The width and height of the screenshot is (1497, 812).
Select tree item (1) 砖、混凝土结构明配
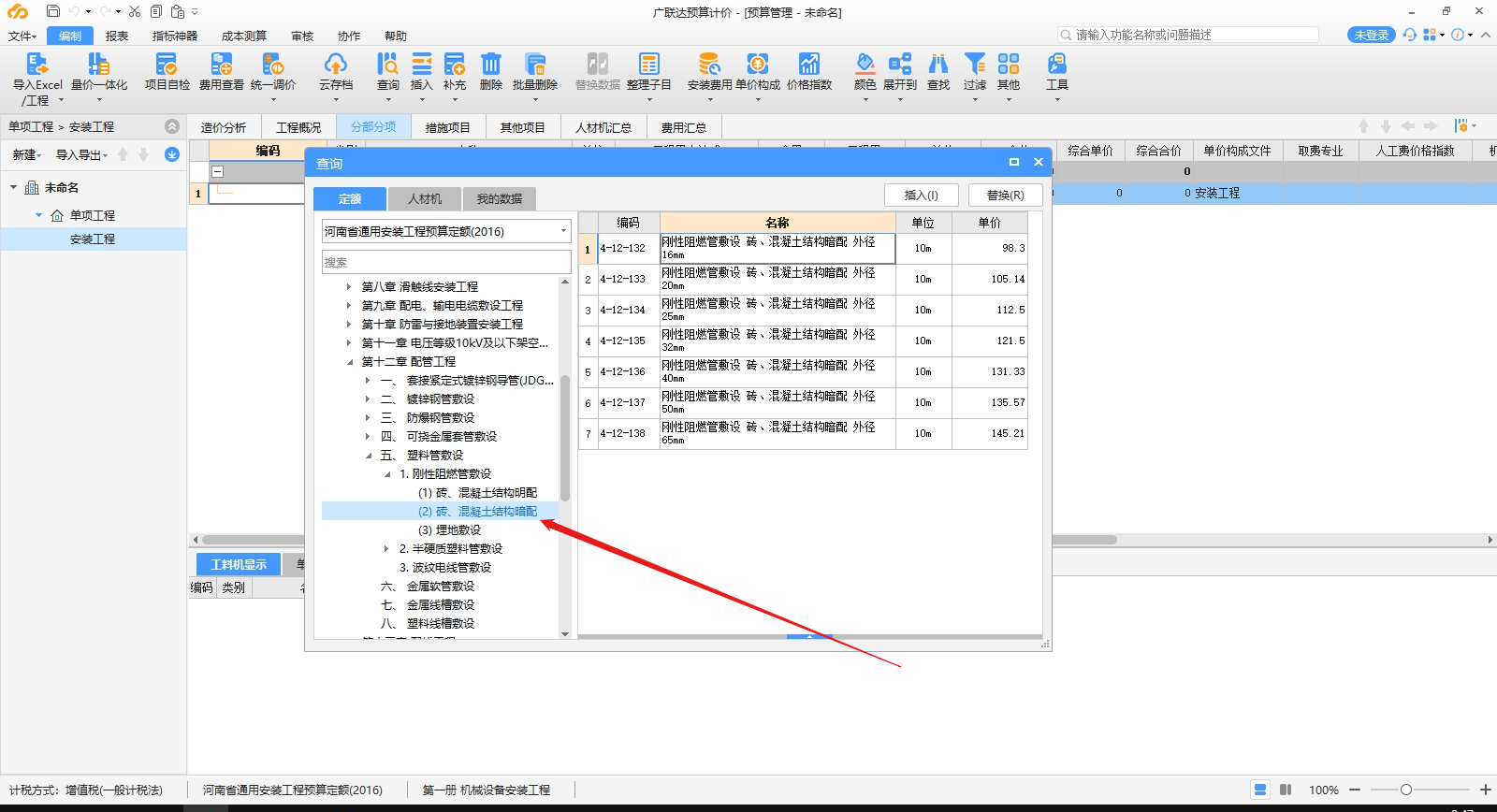pos(477,493)
